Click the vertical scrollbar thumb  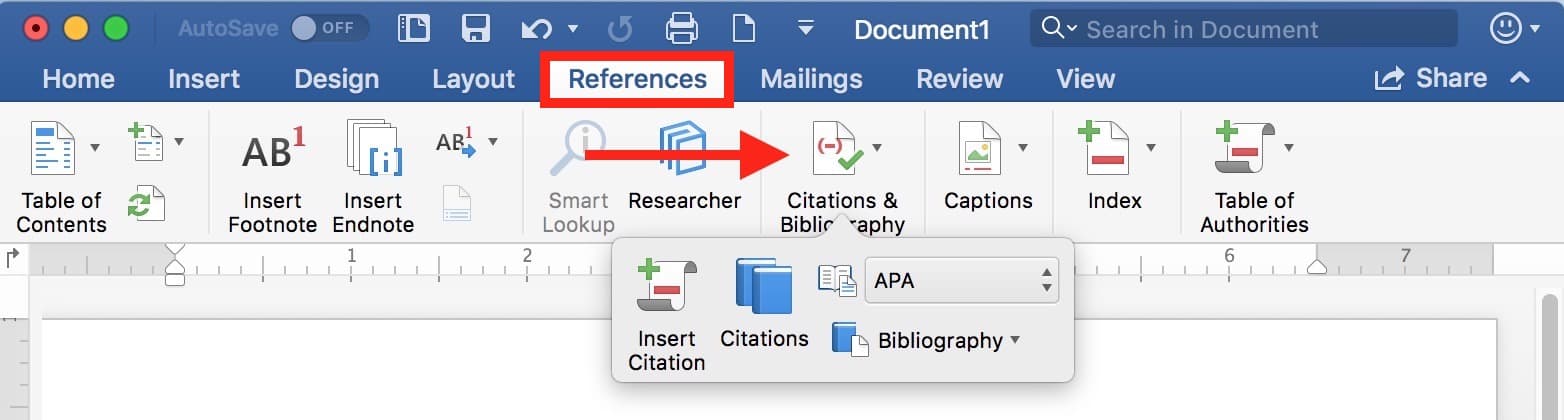pos(1550,357)
